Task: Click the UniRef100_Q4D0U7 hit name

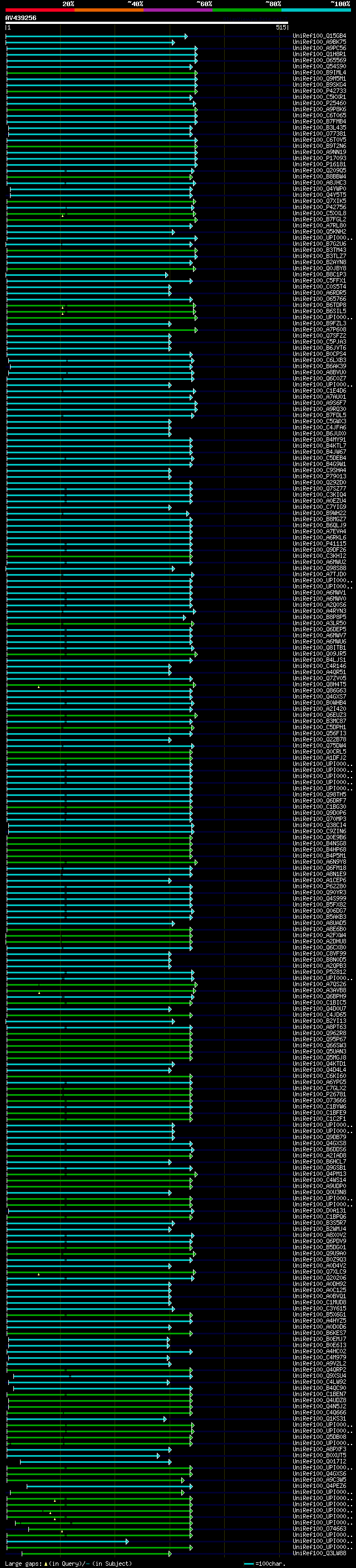Action: tap(319, 1008)
